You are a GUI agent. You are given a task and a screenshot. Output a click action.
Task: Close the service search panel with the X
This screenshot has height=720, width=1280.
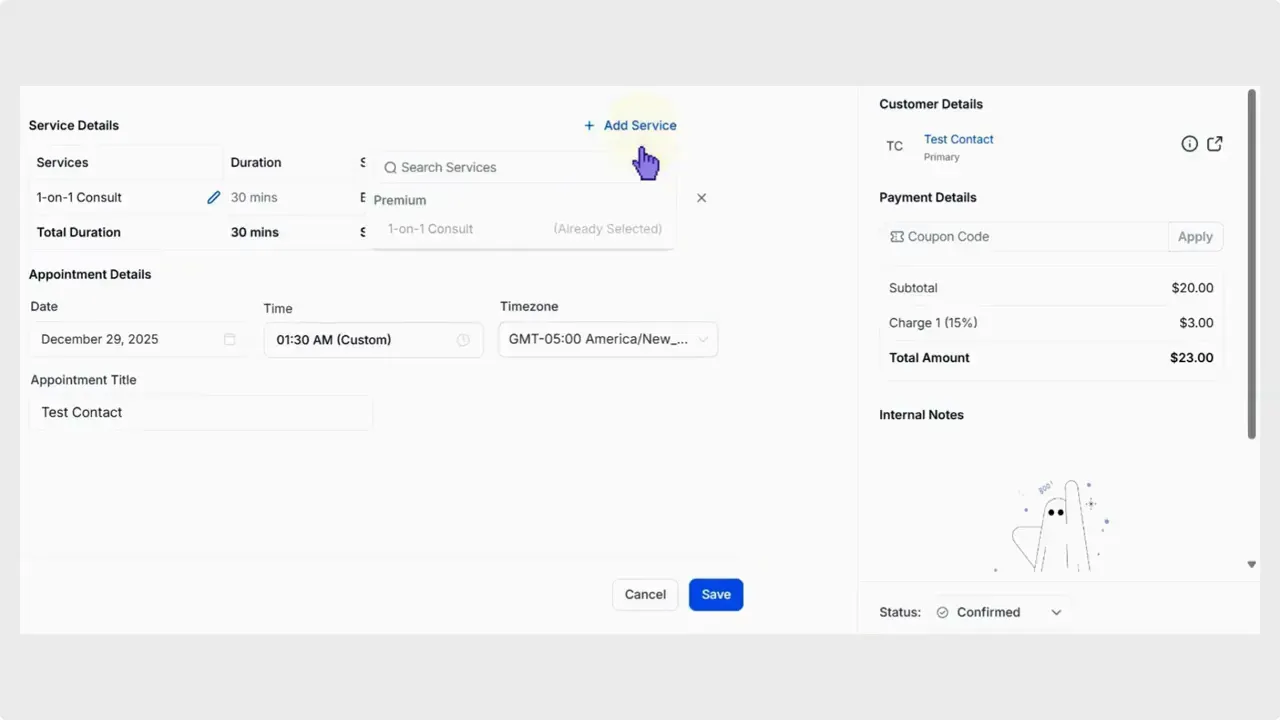coord(701,197)
